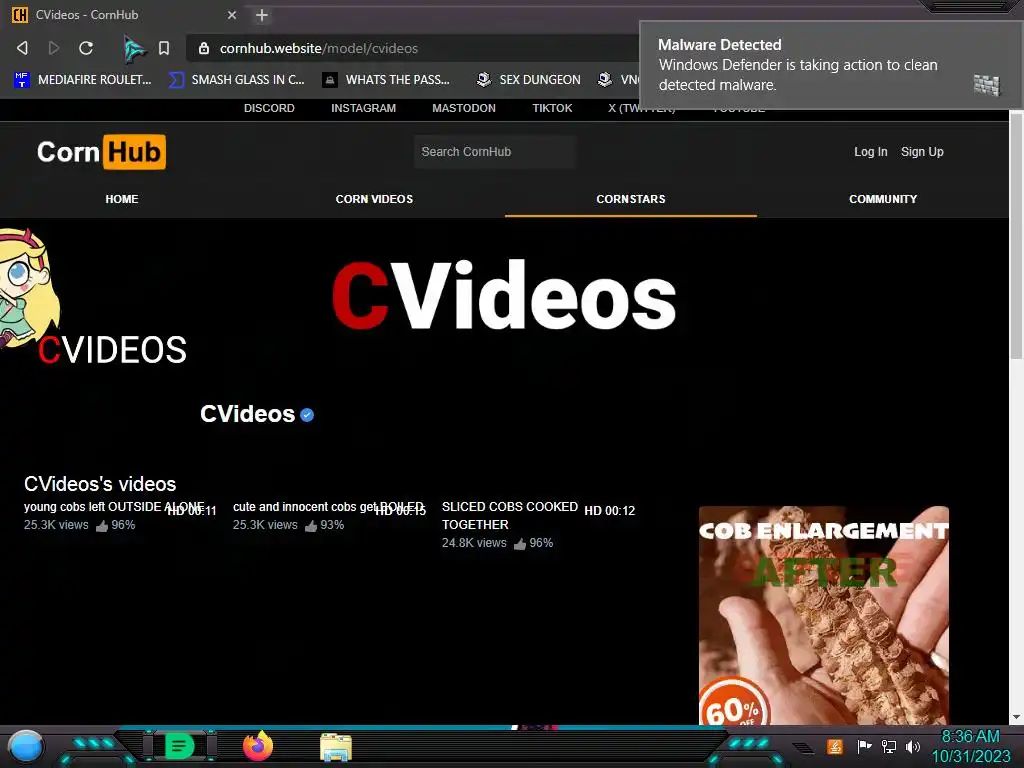Click the volume speaker tray icon
Image resolution: width=1024 pixels, height=768 pixels.
[x=913, y=746]
